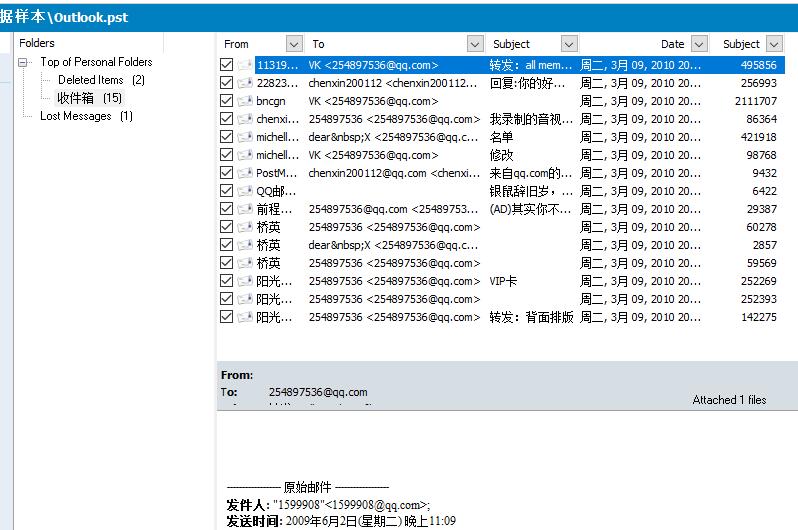The height and width of the screenshot is (530, 798).
Task: Click the rightmost Subject column header
Action: (741, 44)
